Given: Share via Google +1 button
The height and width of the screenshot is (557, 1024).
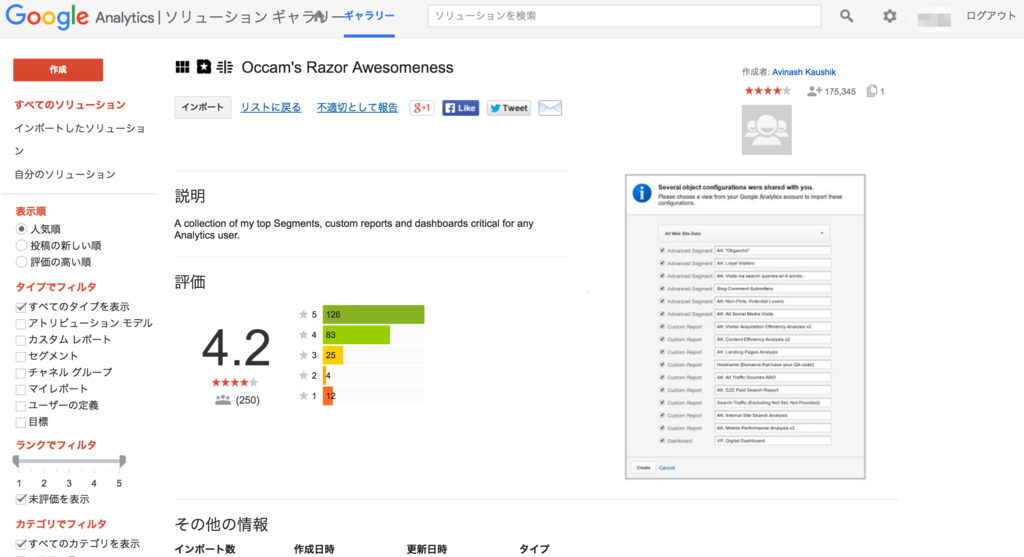Looking at the screenshot, I should (x=422, y=108).
